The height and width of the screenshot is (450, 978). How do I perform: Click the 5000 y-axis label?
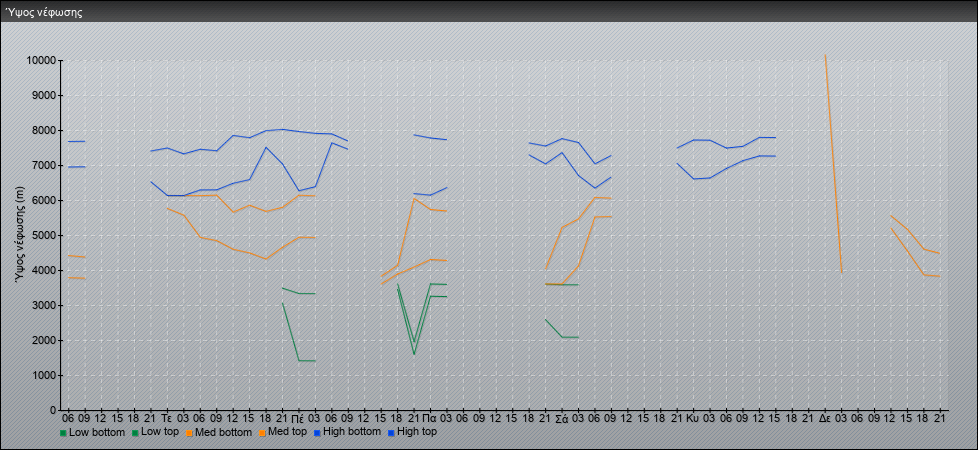(44, 235)
